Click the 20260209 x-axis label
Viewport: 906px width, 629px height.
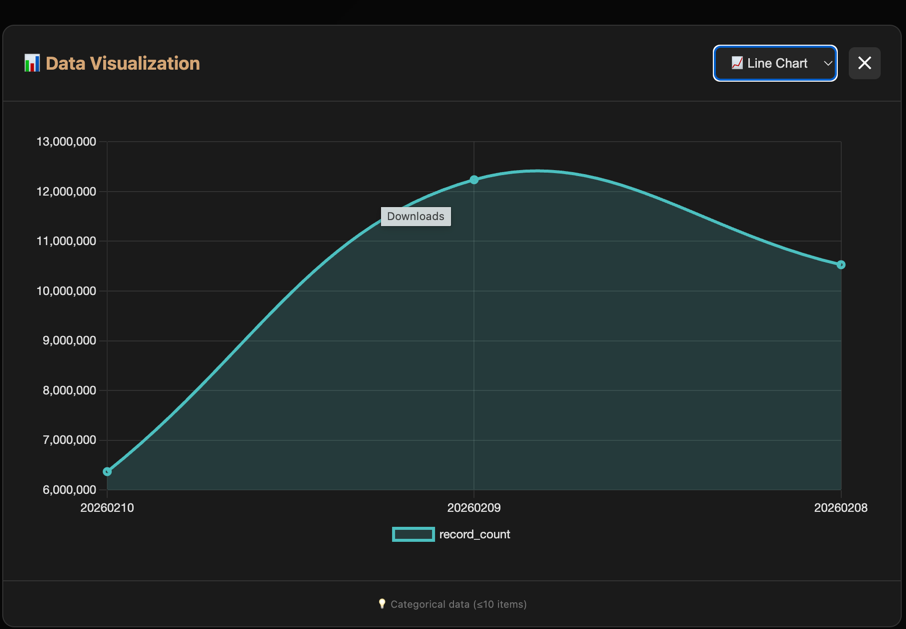coord(473,507)
